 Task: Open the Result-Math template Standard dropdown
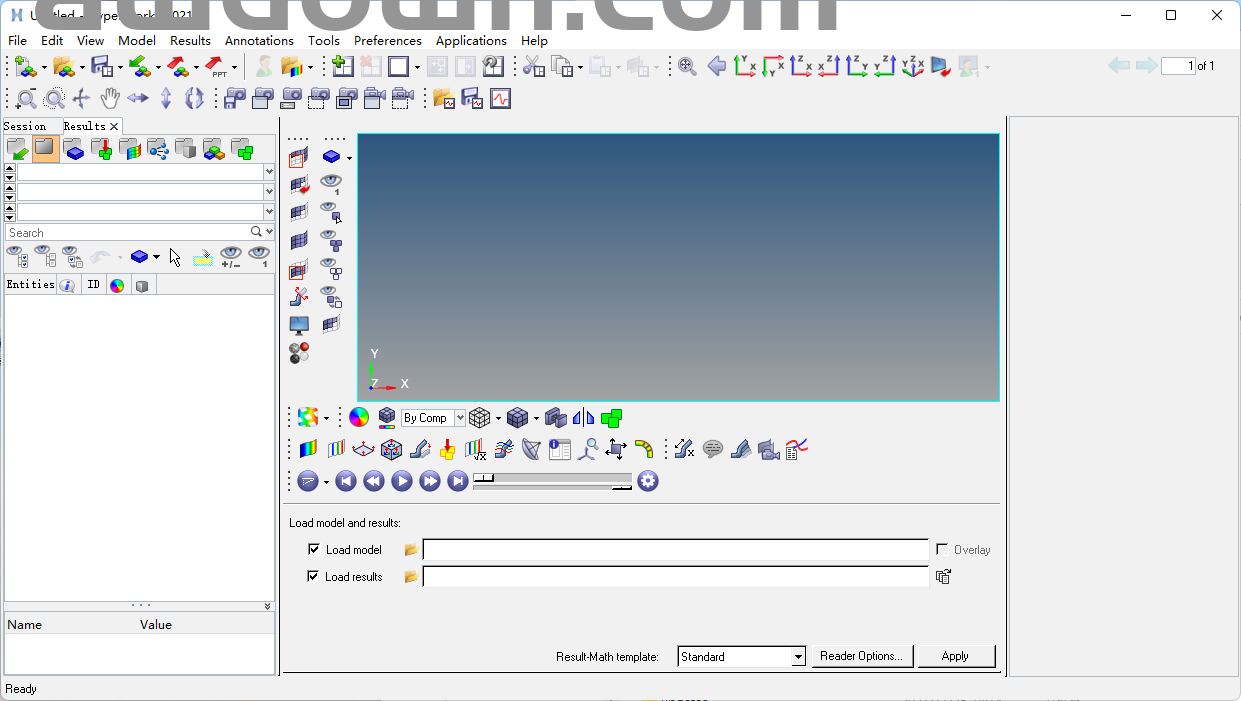click(x=798, y=657)
